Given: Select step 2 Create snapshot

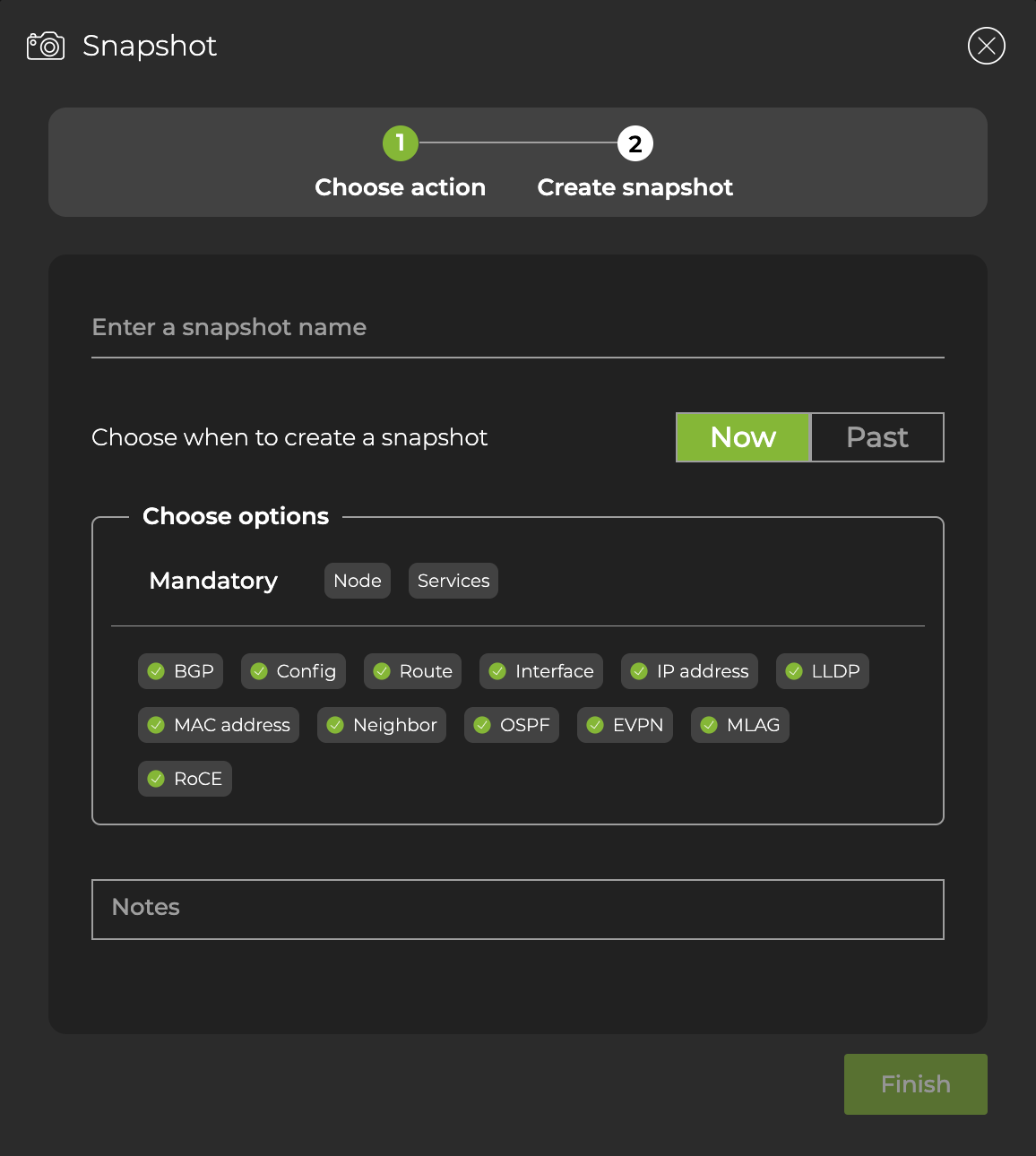Looking at the screenshot, I should (635, 142).
